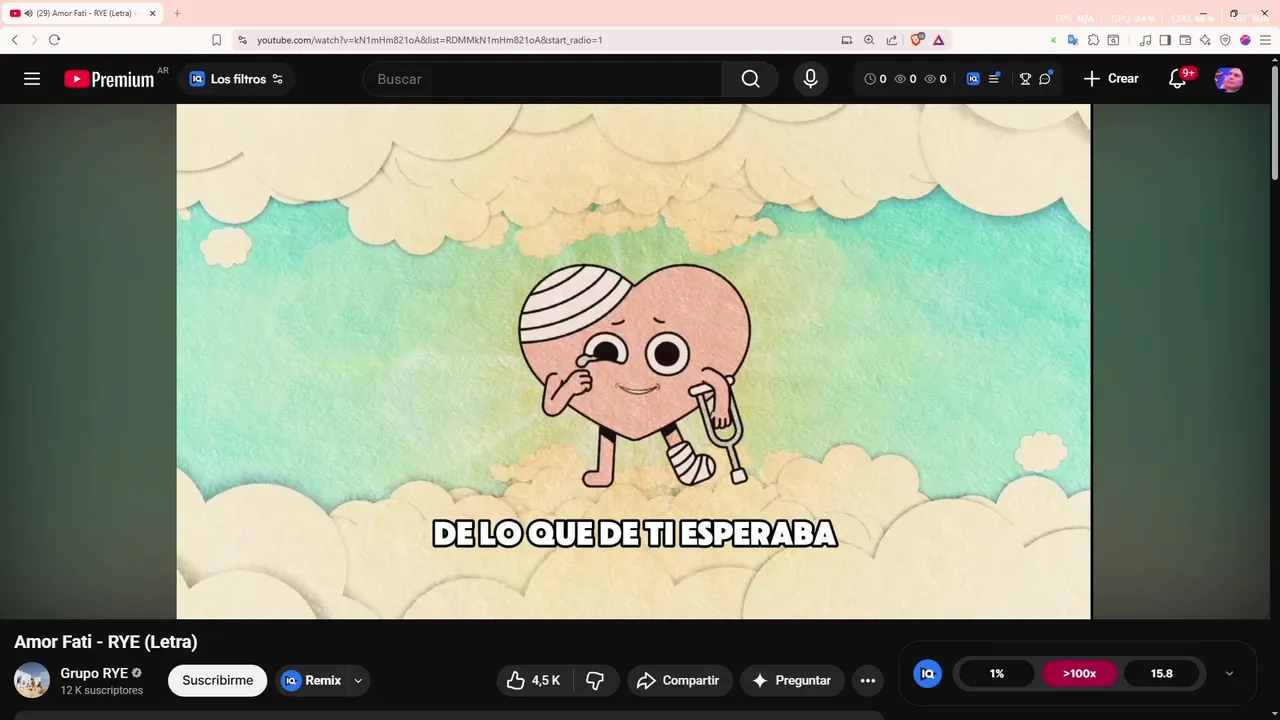Open the vidIQ trophy icon
The width and height of the screenshot is (1280, 720).
point(1025,79)
